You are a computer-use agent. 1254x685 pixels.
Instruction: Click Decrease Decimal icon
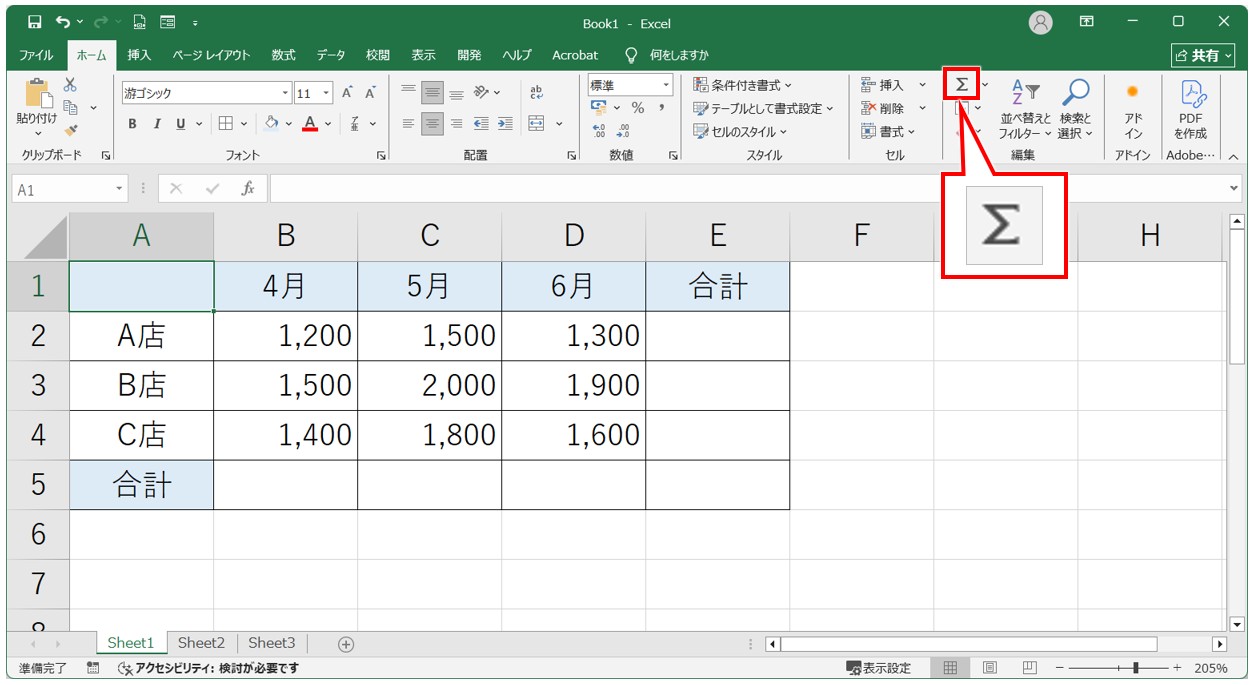click(623, 131)
